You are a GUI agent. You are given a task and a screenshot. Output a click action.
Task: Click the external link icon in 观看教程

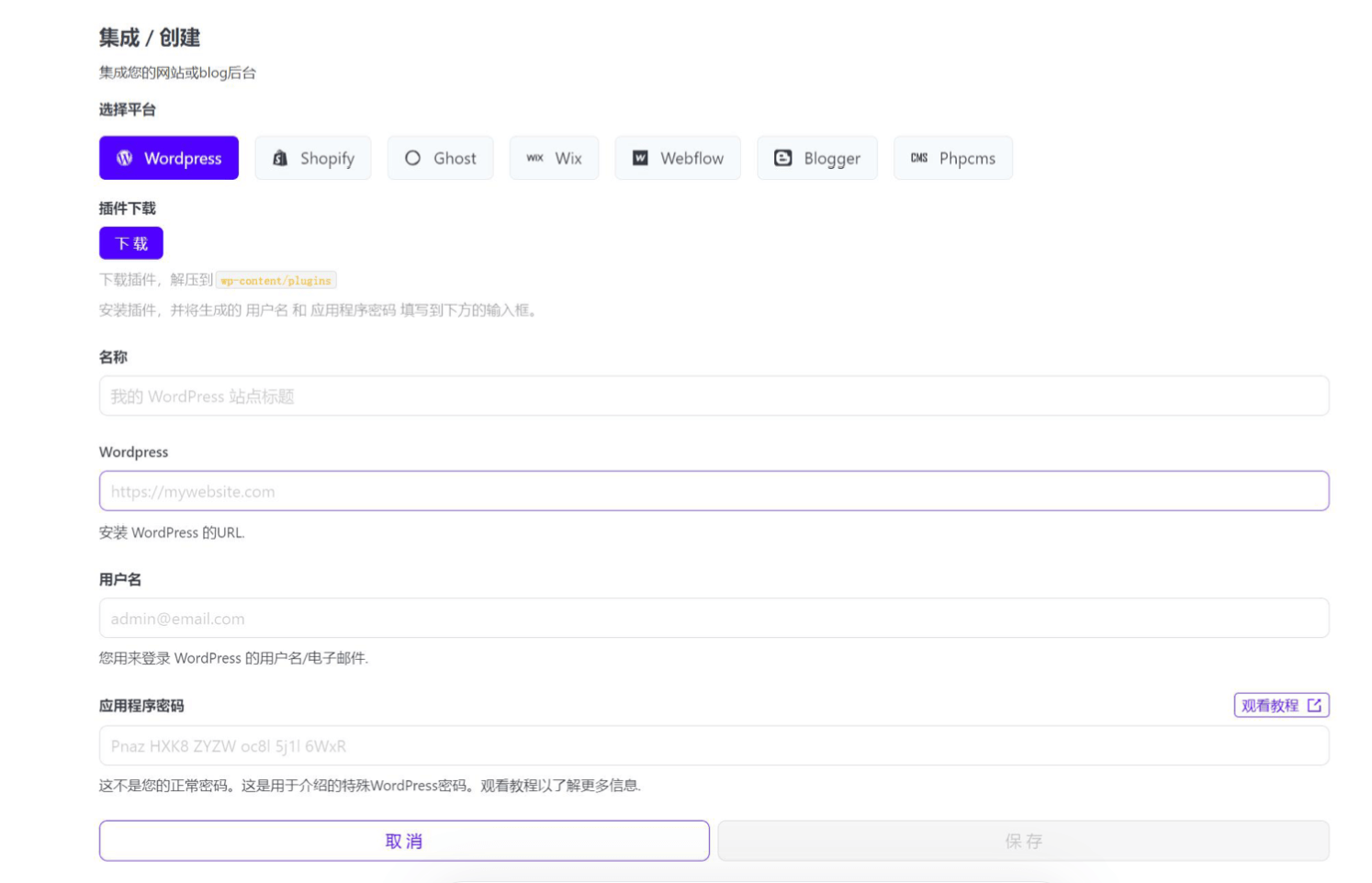point(1314,705)
